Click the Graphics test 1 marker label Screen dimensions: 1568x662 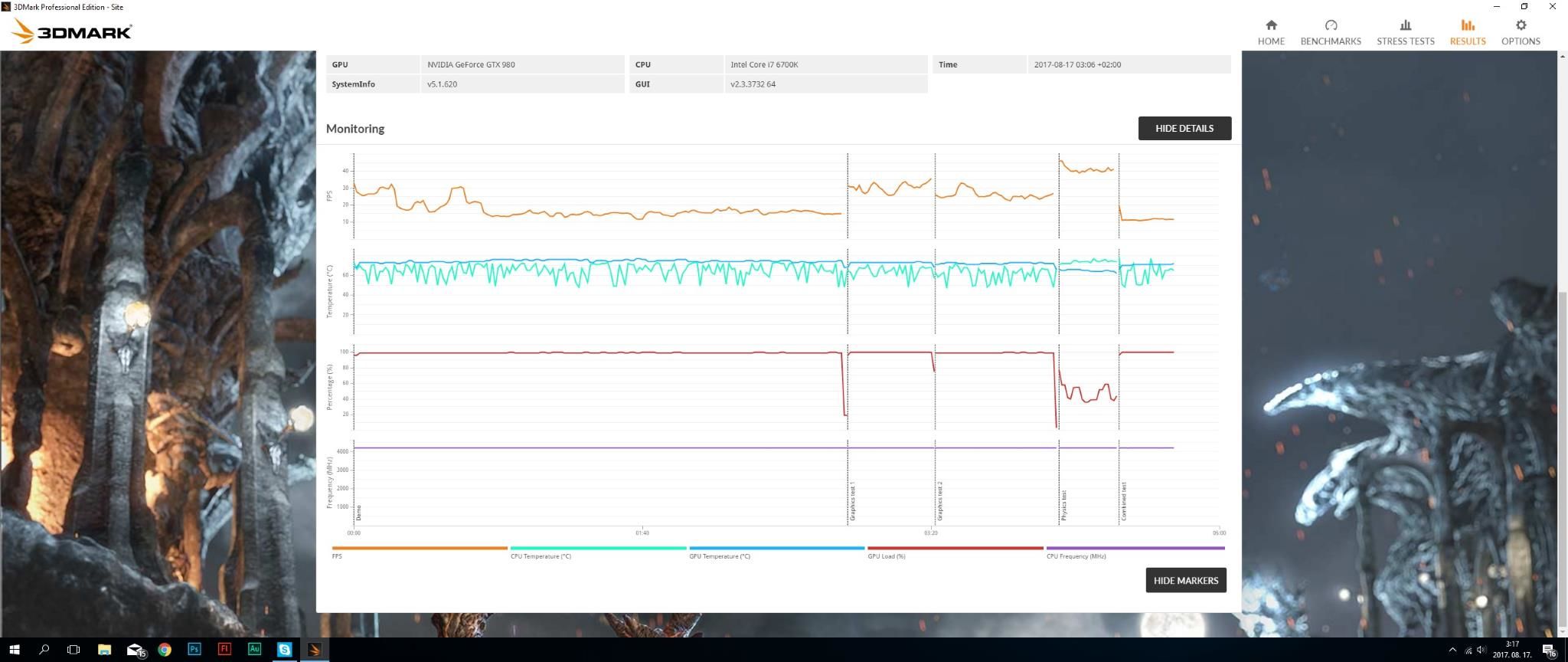click(852, 503)
